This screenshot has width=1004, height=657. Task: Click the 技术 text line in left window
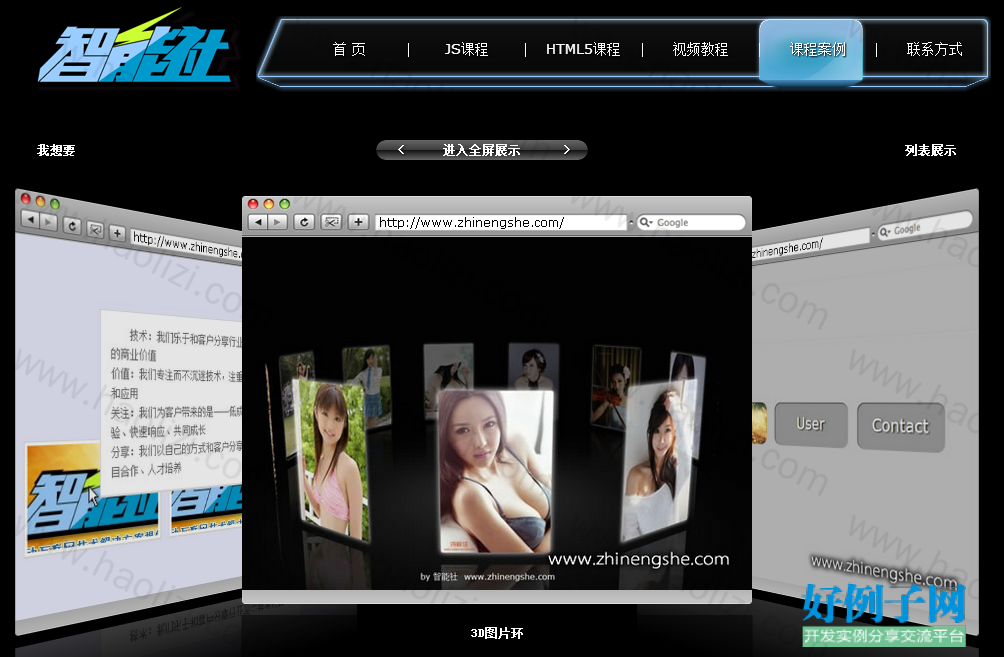[x=186, y=338]
